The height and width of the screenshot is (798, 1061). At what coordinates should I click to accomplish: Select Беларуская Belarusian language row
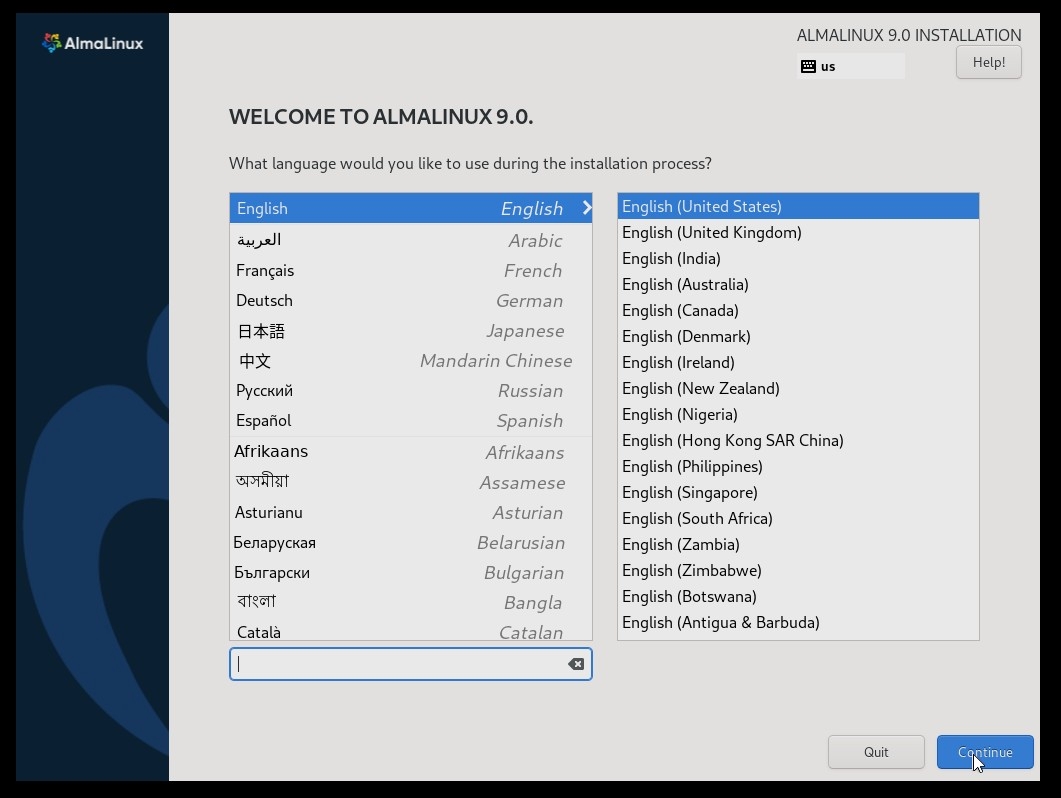(x=411, y=542)
